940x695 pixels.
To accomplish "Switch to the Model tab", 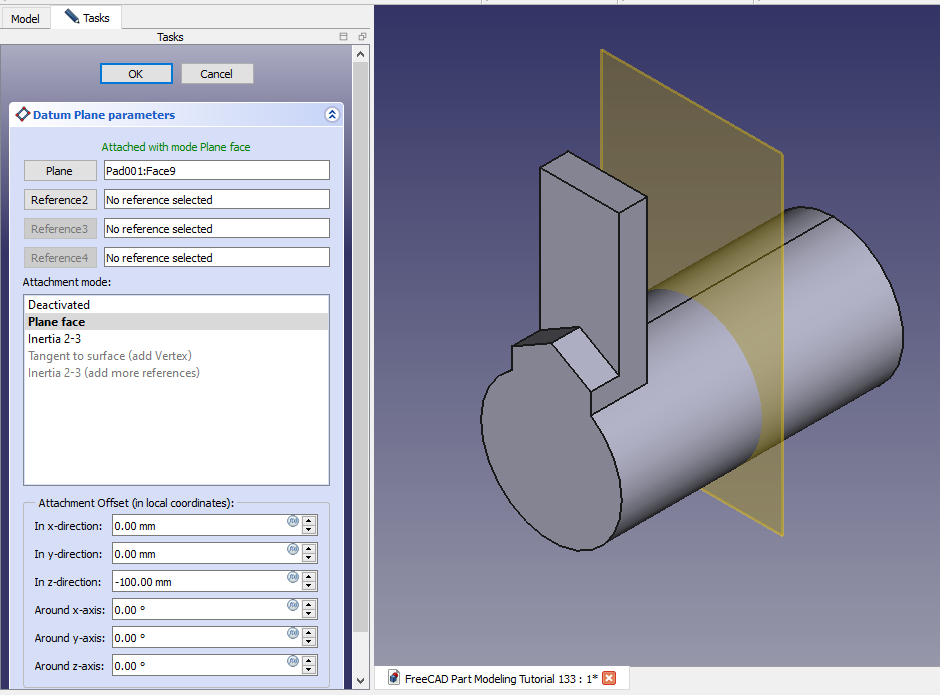I will tap(25, 18).
